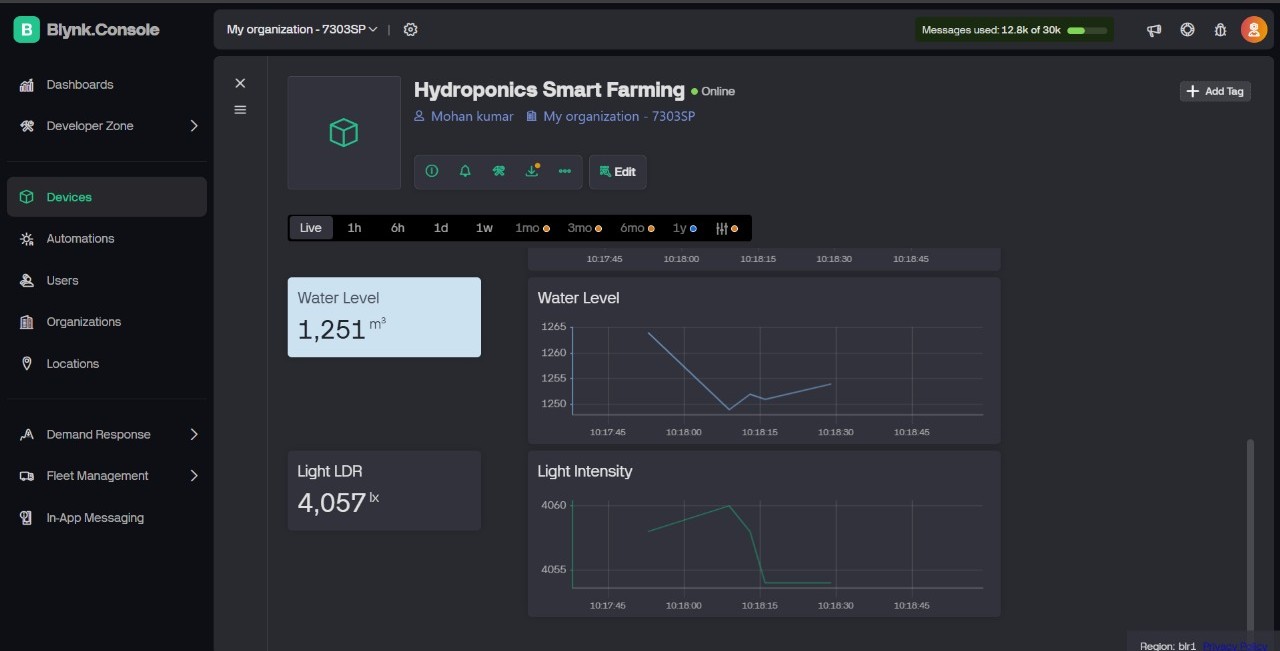Viewport: 1280px width, 651px height.
Task: Open support from the lifebuoy icon
Action: [x=1187, y=29]
